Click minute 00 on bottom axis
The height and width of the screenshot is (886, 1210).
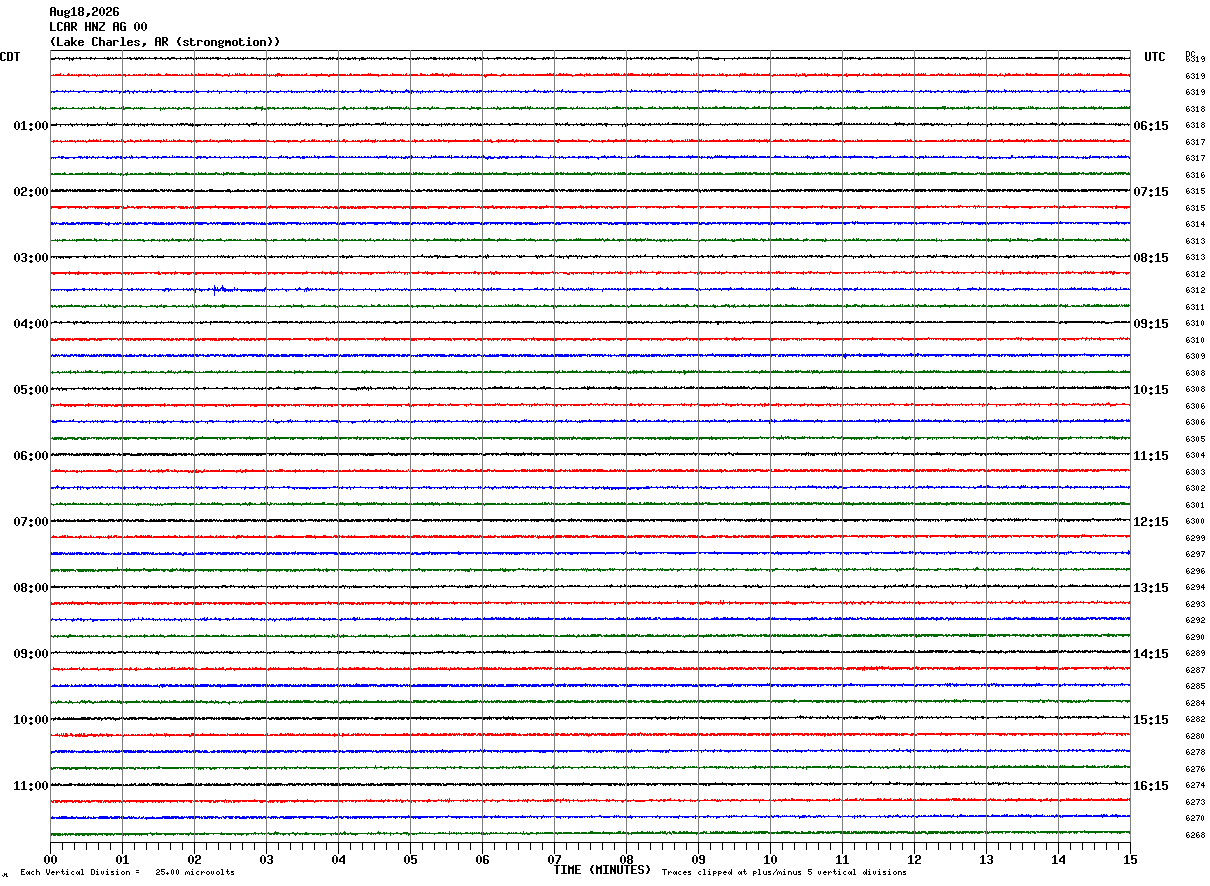coord(50,859)
